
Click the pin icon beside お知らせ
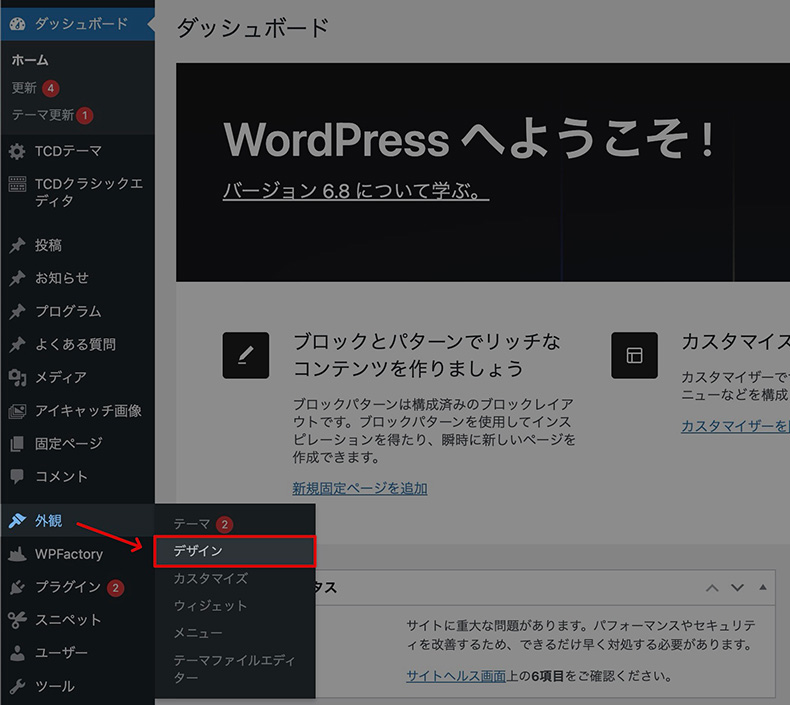17,278
